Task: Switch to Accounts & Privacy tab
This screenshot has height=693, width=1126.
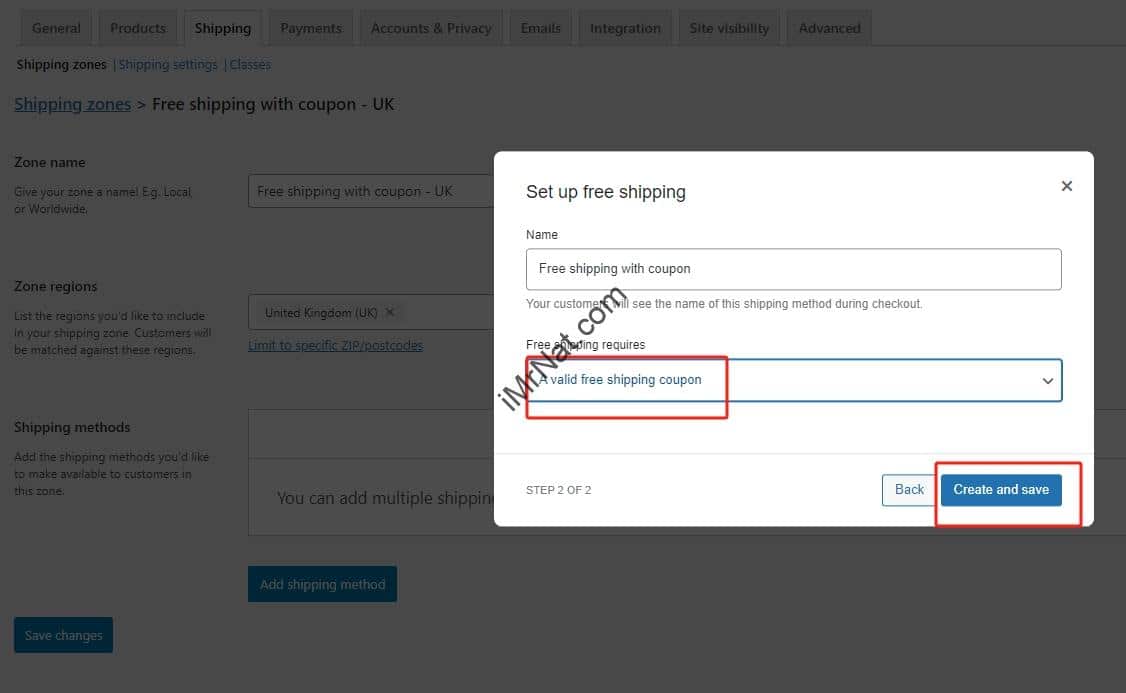Action: tap(431, 28)
